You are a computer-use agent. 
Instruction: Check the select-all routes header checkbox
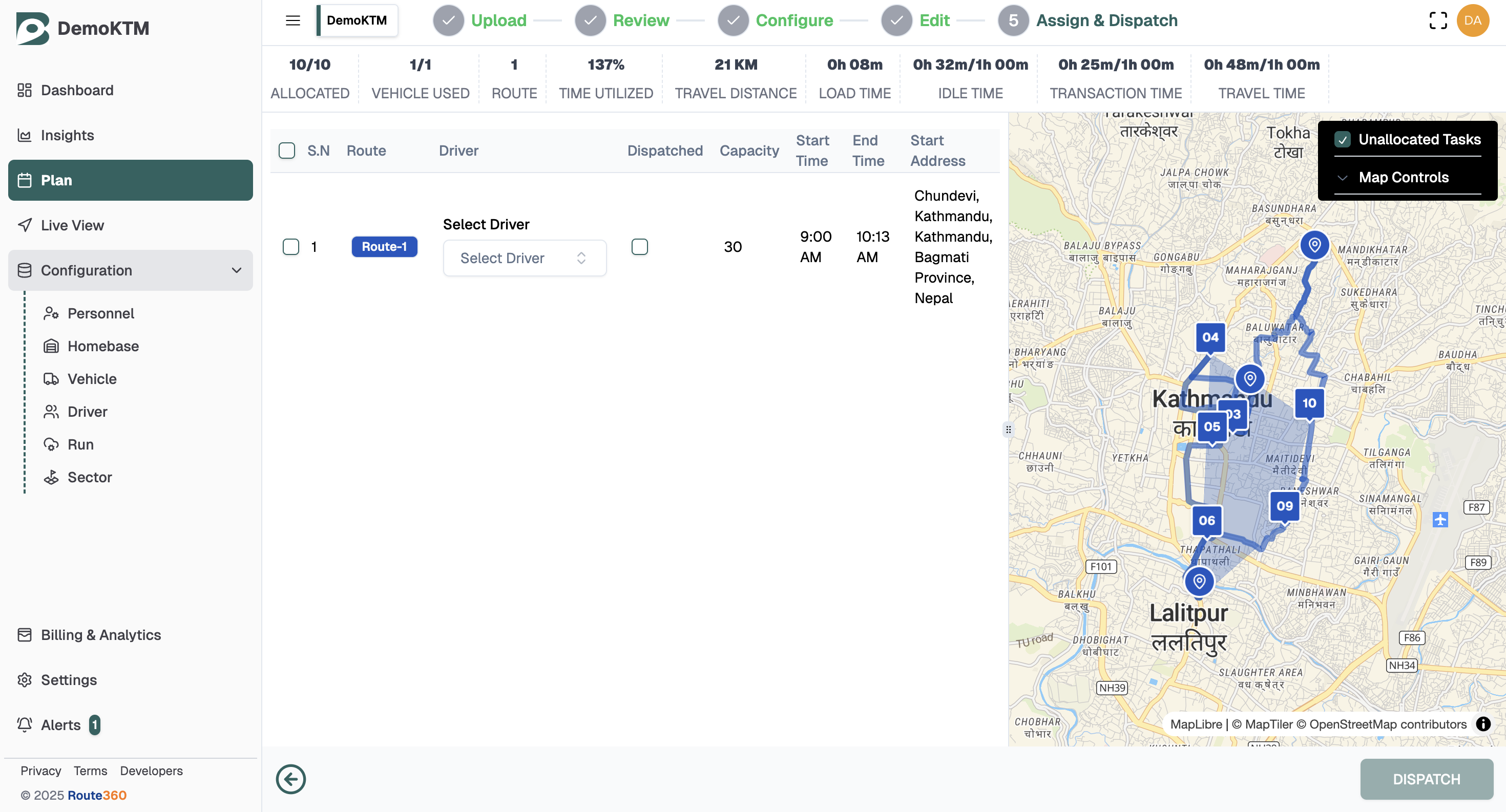[x=287, y=151]
